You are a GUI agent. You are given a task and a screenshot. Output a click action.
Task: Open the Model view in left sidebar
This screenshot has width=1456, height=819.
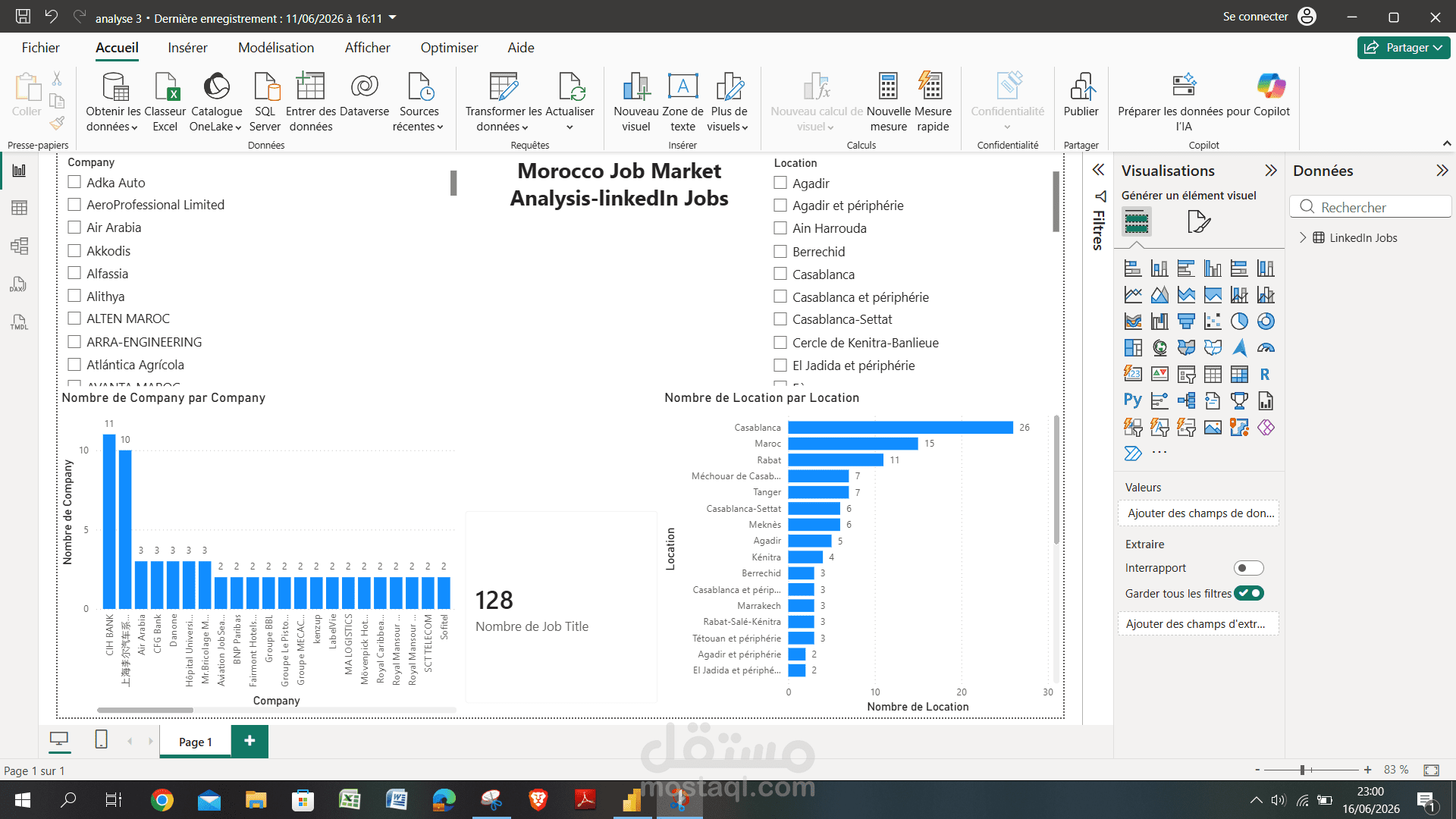click(19, 246)
